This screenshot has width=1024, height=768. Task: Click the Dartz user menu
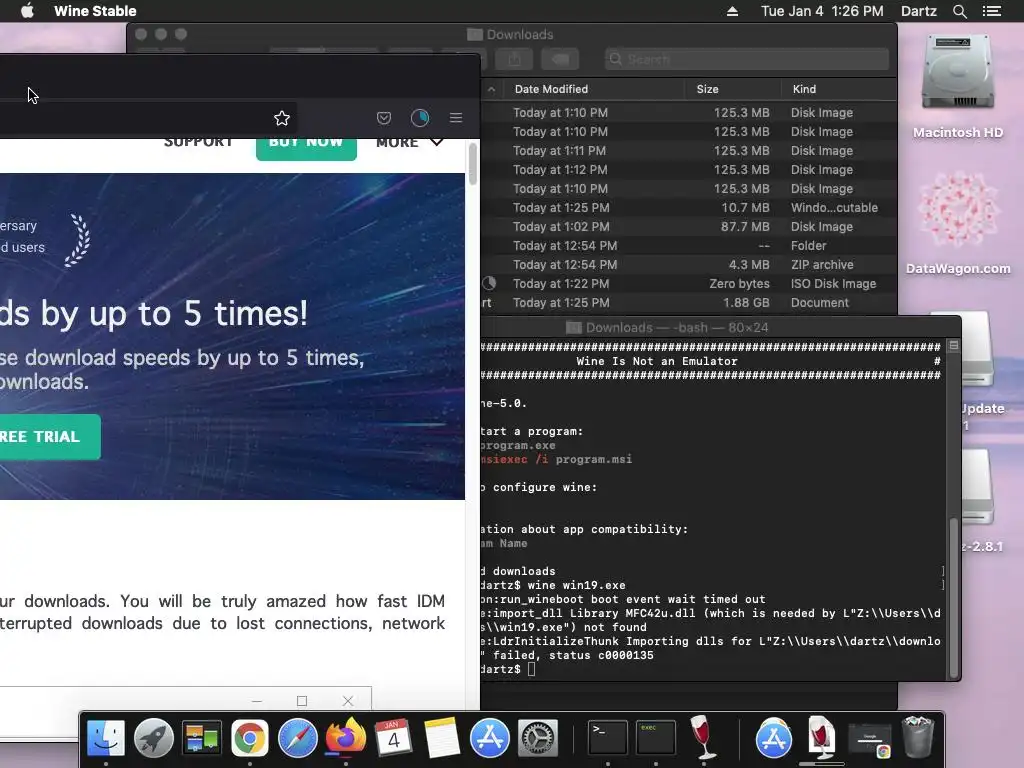click(919, 11)
